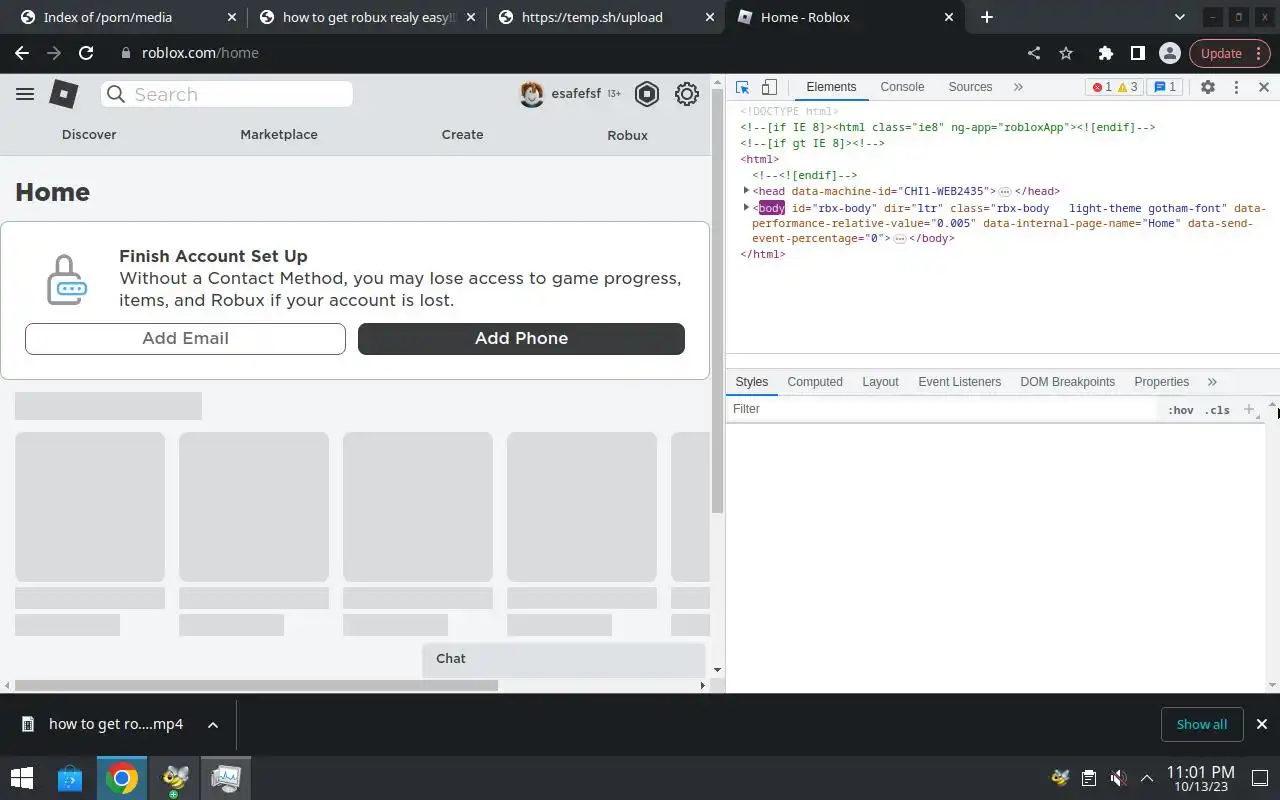Expand collapsed body content ellipsis
Image resolution: width=1280 pixels, height=800 pixels.
pyautogui.click(x=900, y=239)
